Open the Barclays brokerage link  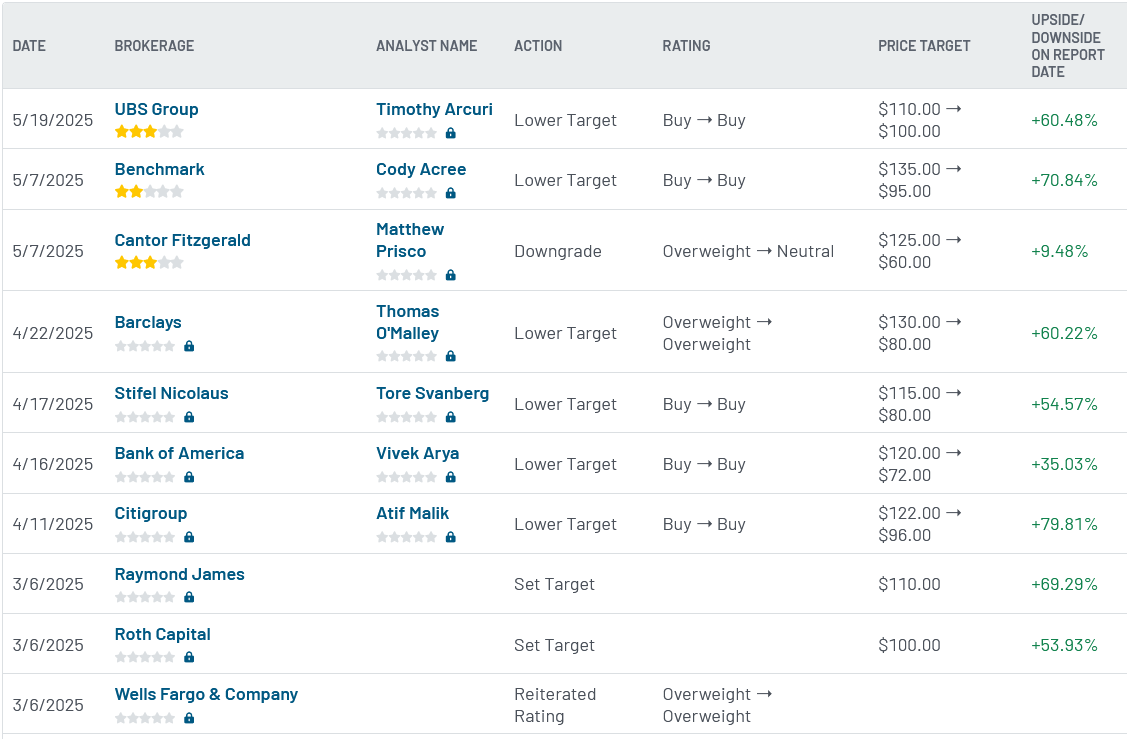(x=148, y=322)
